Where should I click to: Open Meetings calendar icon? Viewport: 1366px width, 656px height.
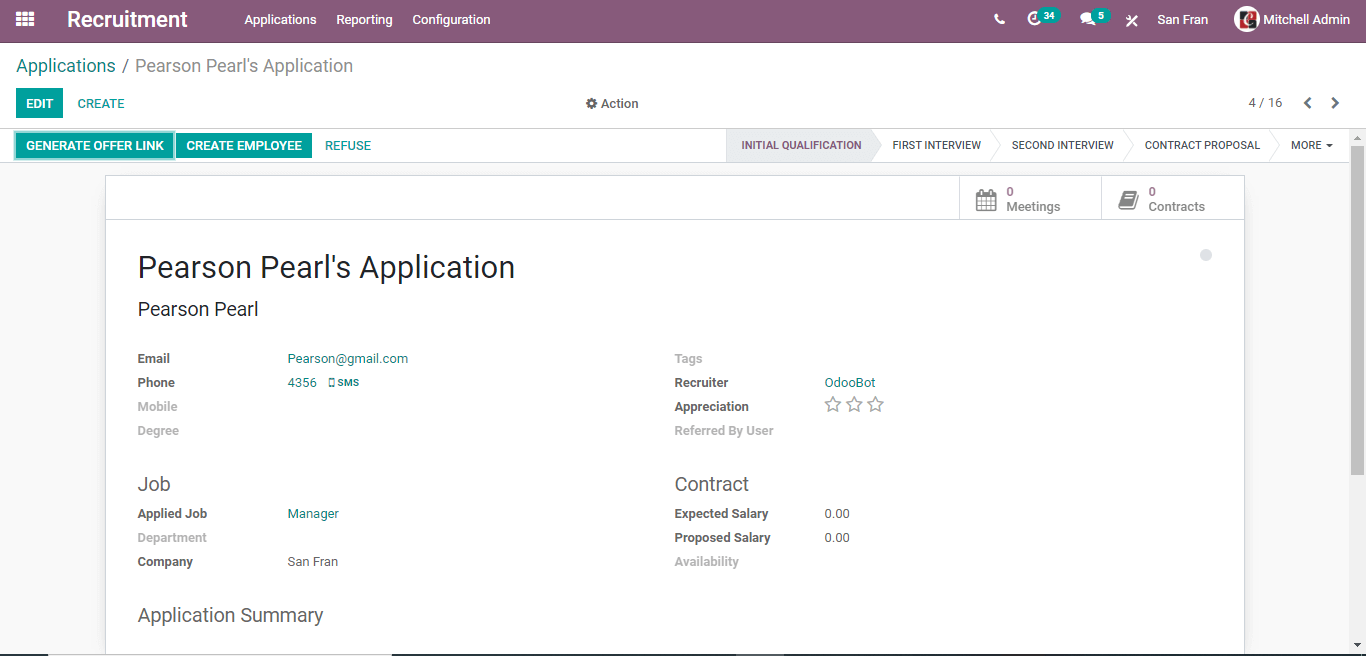pos(986,199)
